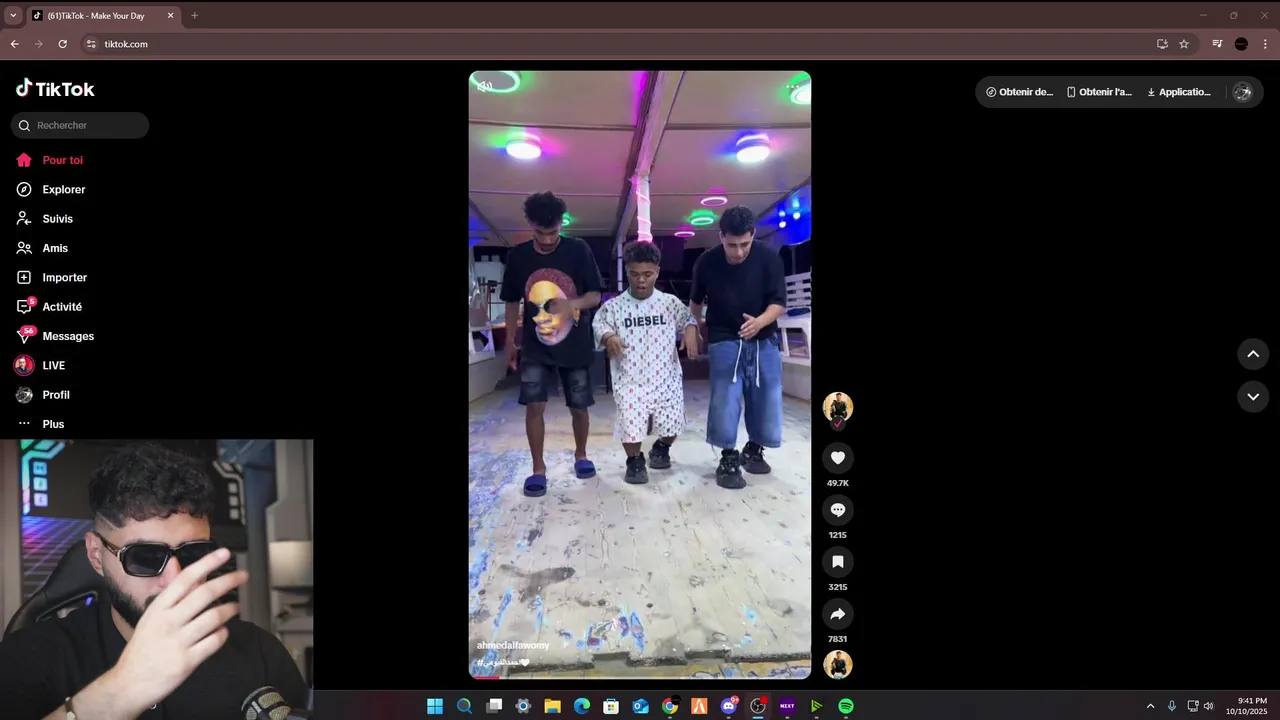
Task: Click the video progress bar
Action: pyautogui.click(x=640, y=677)
